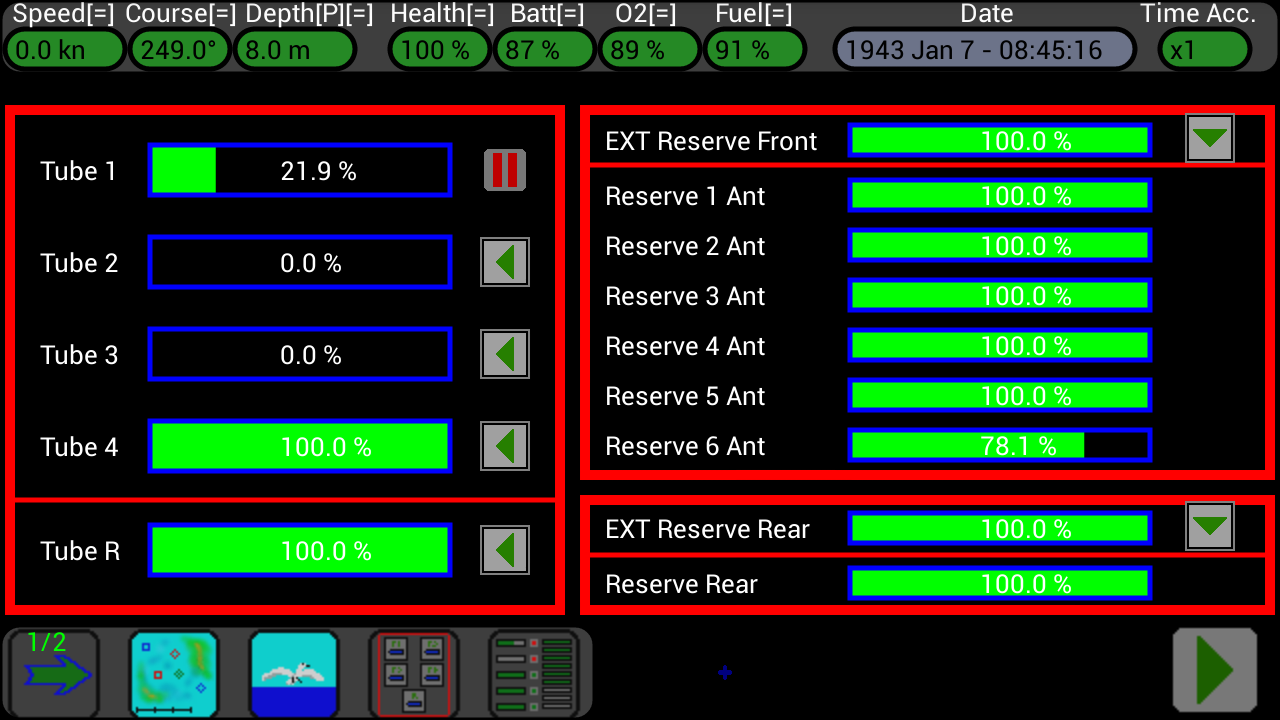
Task: Click the 'O2[=]' header label
Action: 646,14
